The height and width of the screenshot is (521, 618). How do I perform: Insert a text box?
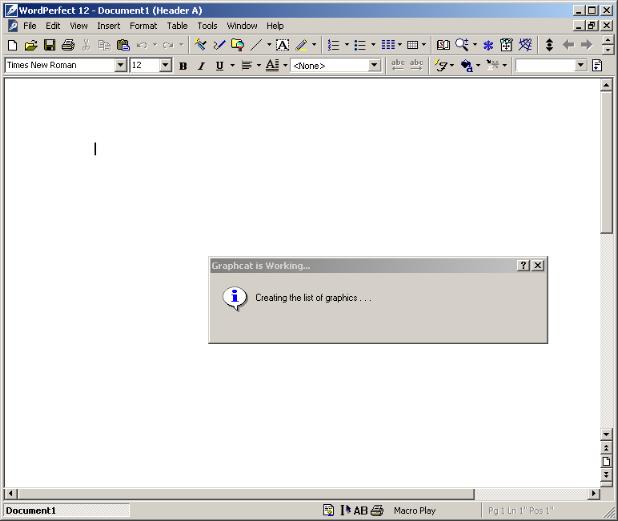[x=282, y=45]
